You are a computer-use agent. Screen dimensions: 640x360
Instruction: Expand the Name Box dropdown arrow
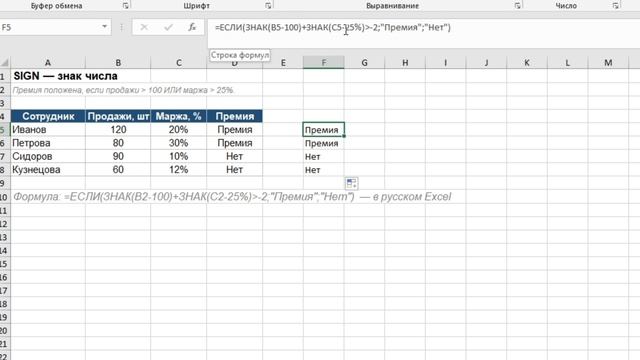[x=104, y=27]
